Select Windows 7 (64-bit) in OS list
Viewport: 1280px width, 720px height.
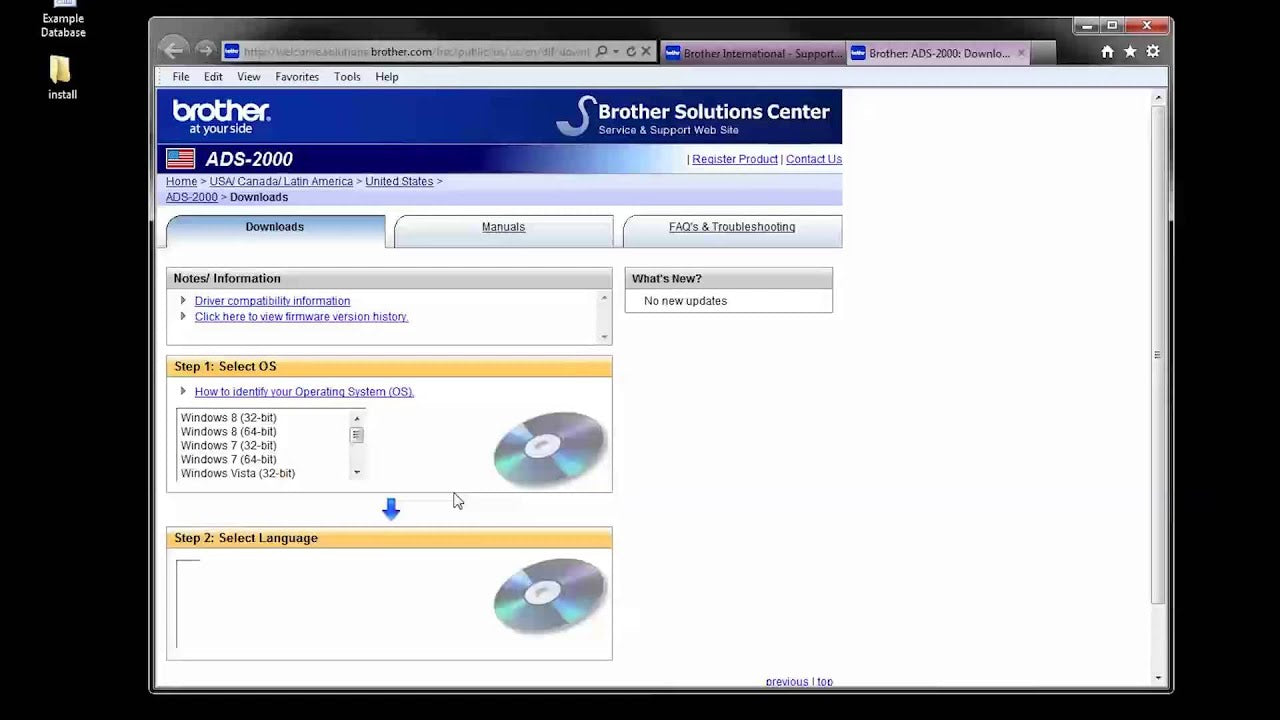[229, 460]
